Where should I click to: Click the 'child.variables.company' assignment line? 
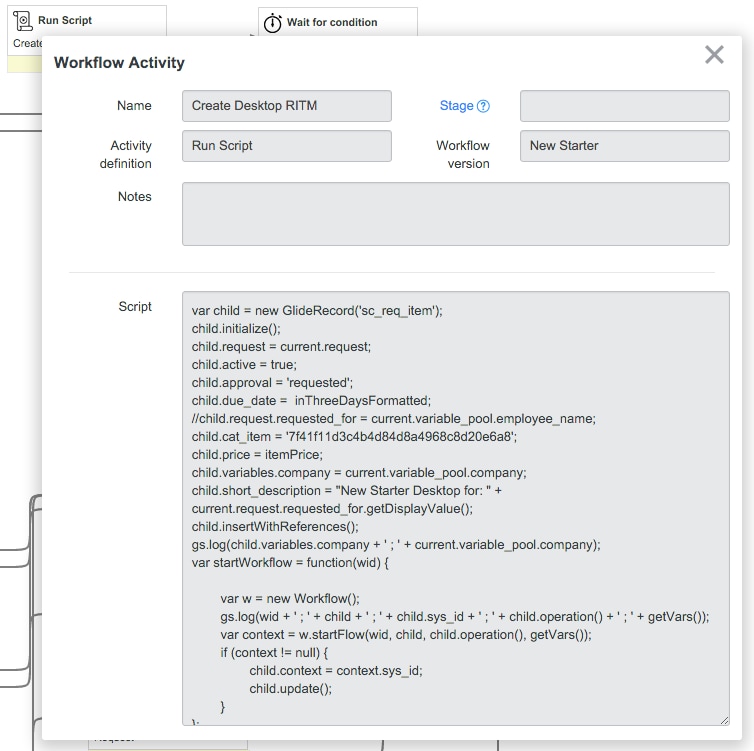359,473
